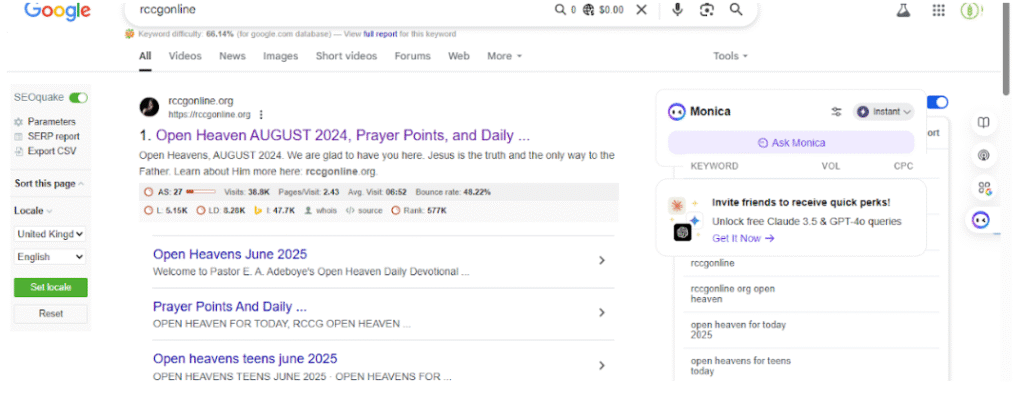Image resolution: width=1024 pixels, height=420 pixels.
Task: Select the All results tab
Action: [145, 56]
